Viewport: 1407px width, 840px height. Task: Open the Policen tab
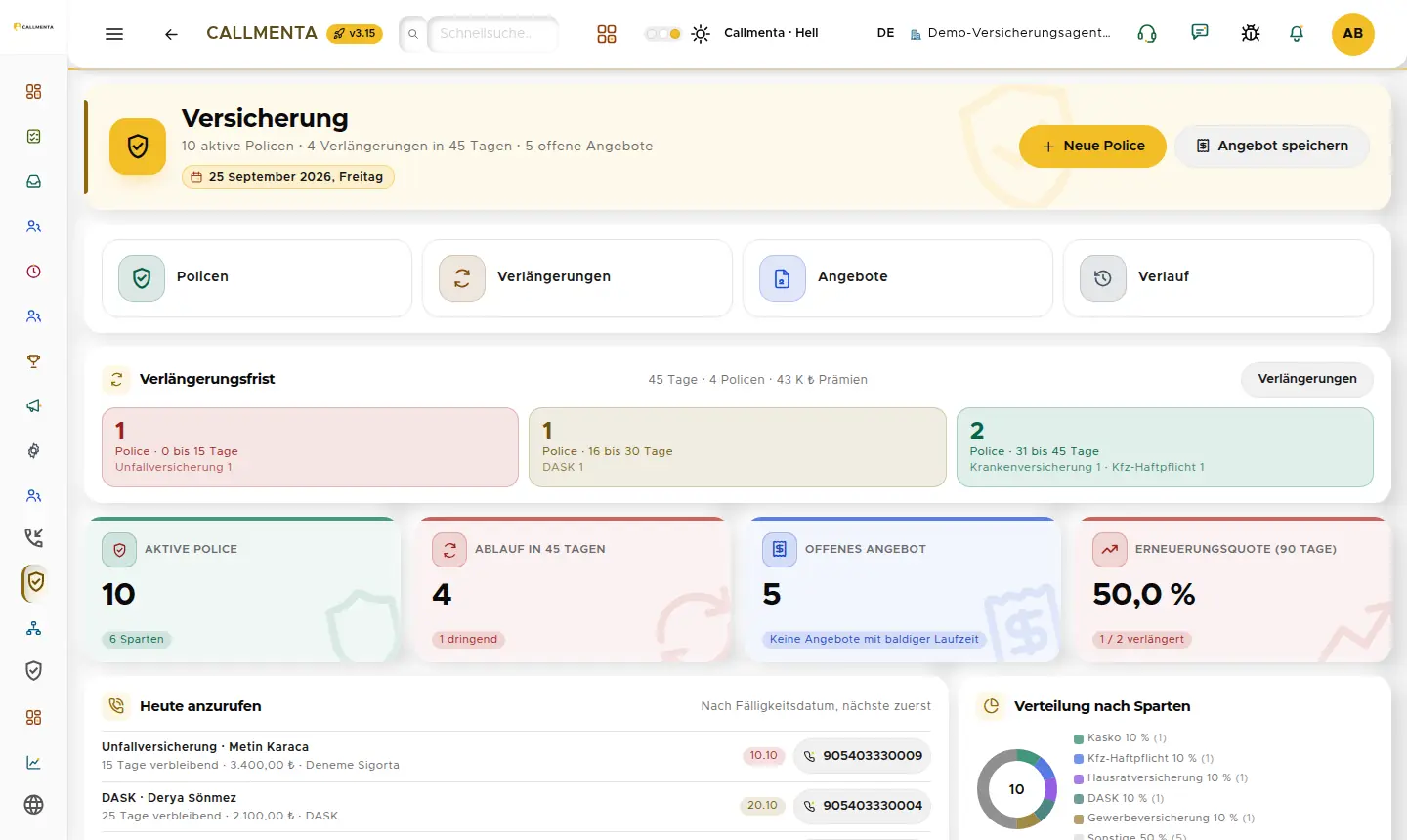click(x=257, y=278)
